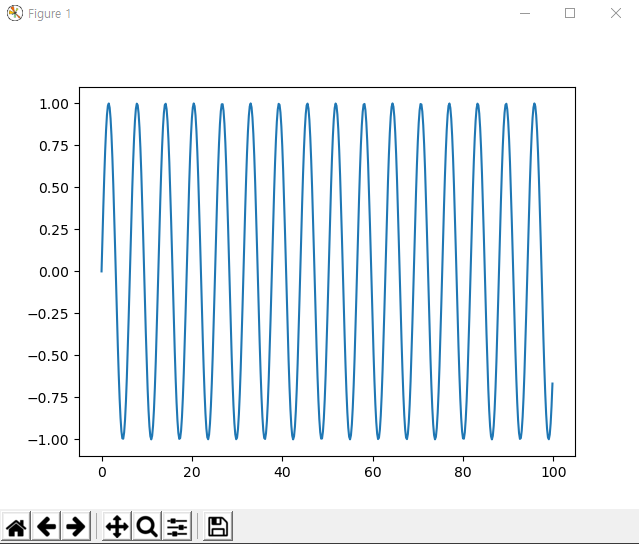
Task: Click the x-axis label 100
Action: click(x=553, y=472)
